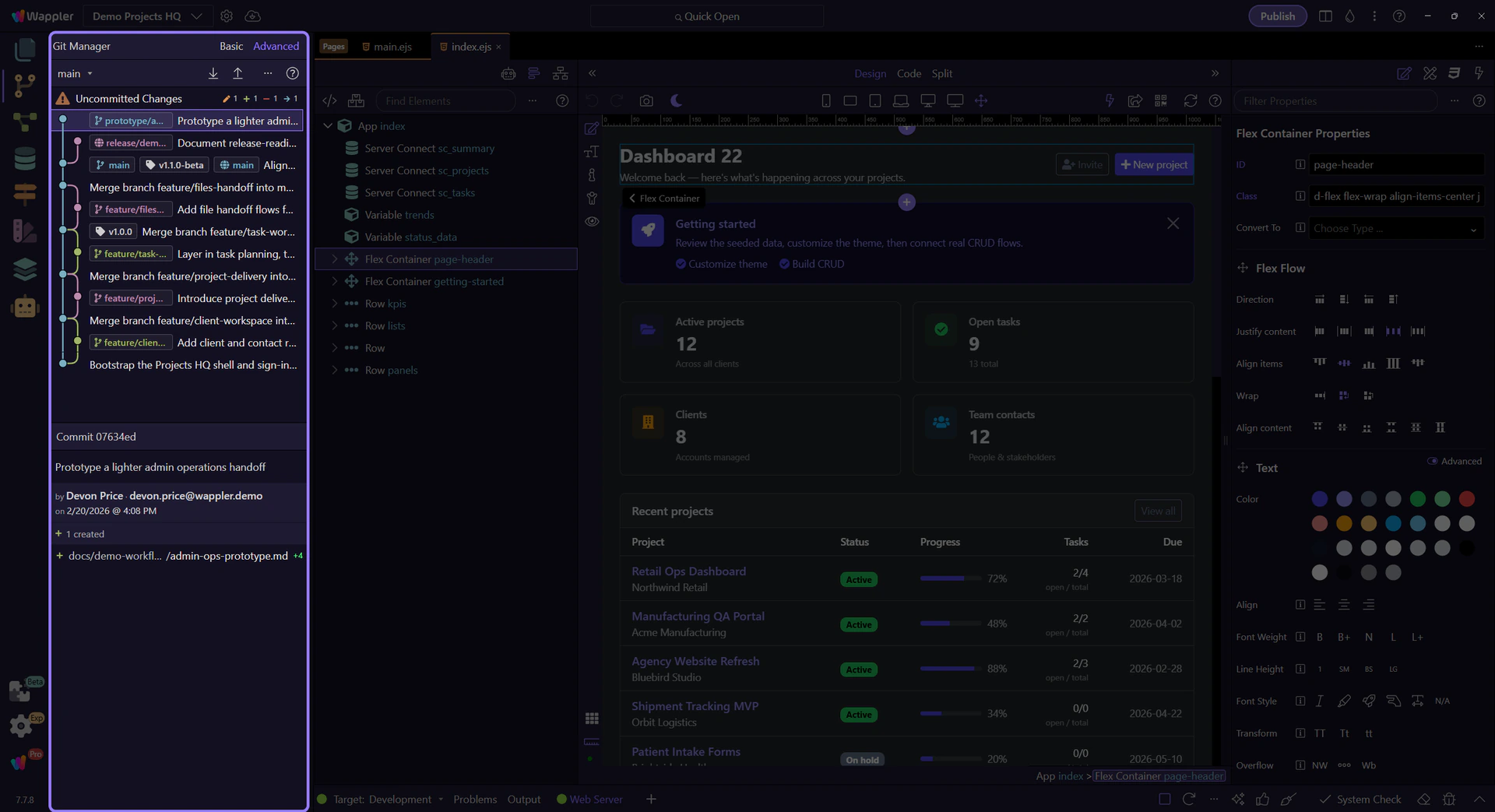Image resolution: width=1495 pixels, height=812 pixels.
Task: Click the Git push upload arrow icon
Action: pos(237,73)
